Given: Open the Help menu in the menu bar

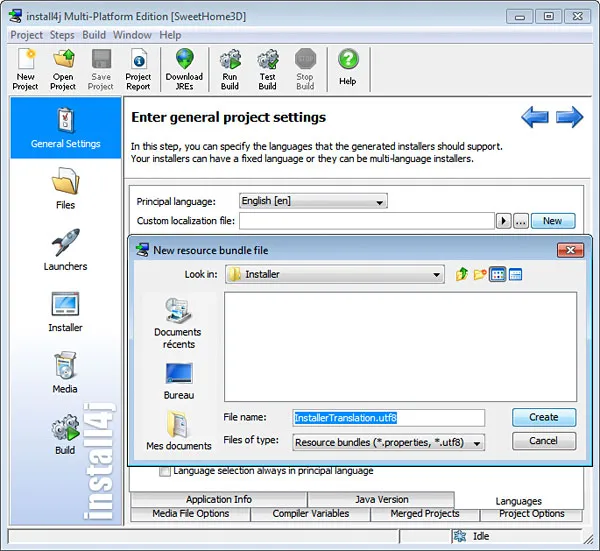Looking at the screenshot, I should (x=170, y=35).
